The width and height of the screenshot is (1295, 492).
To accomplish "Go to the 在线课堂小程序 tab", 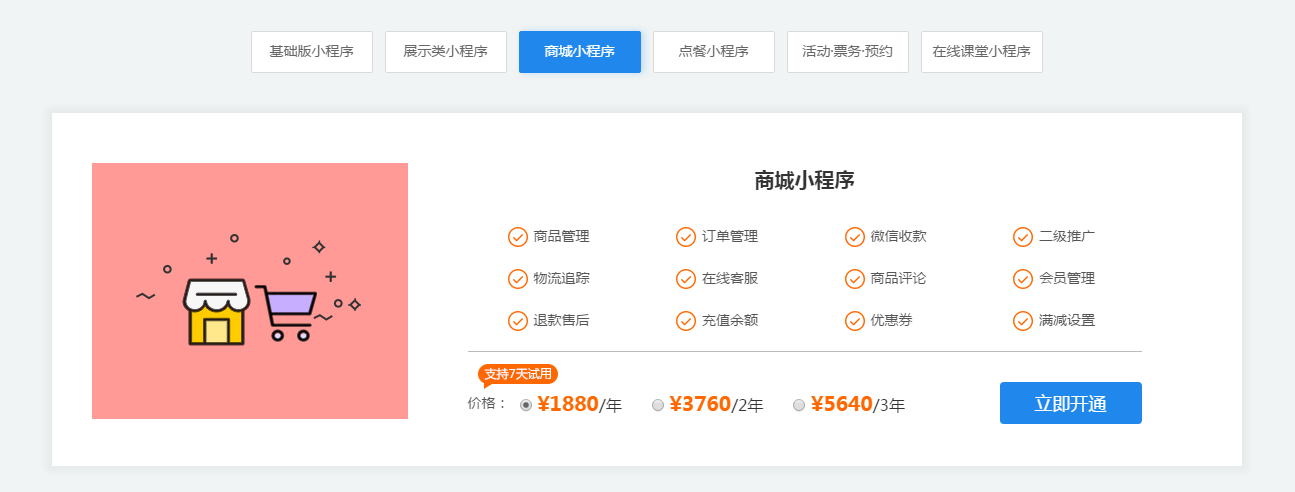I will [982, 52].
